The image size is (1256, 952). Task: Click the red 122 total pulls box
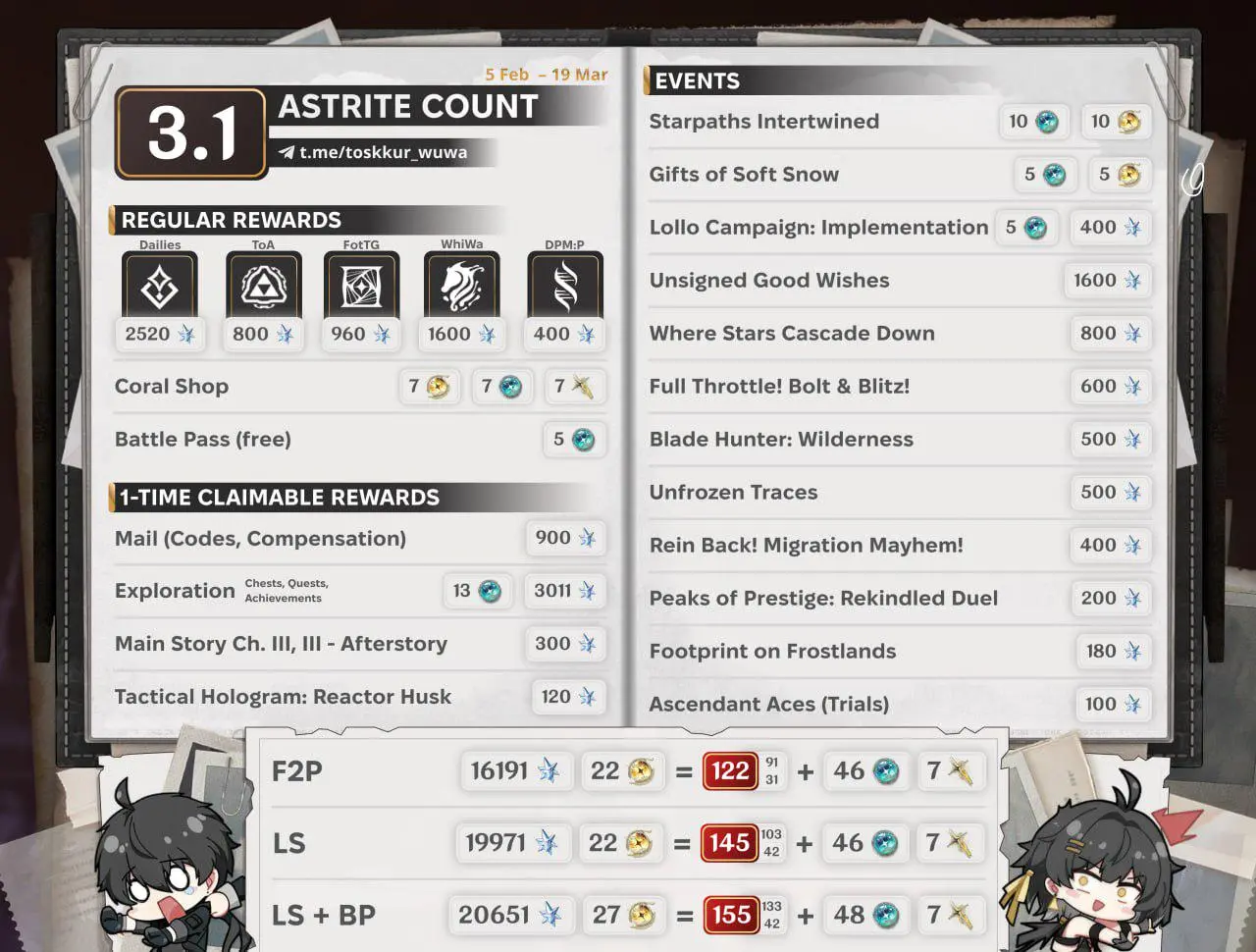click(730, 771)
